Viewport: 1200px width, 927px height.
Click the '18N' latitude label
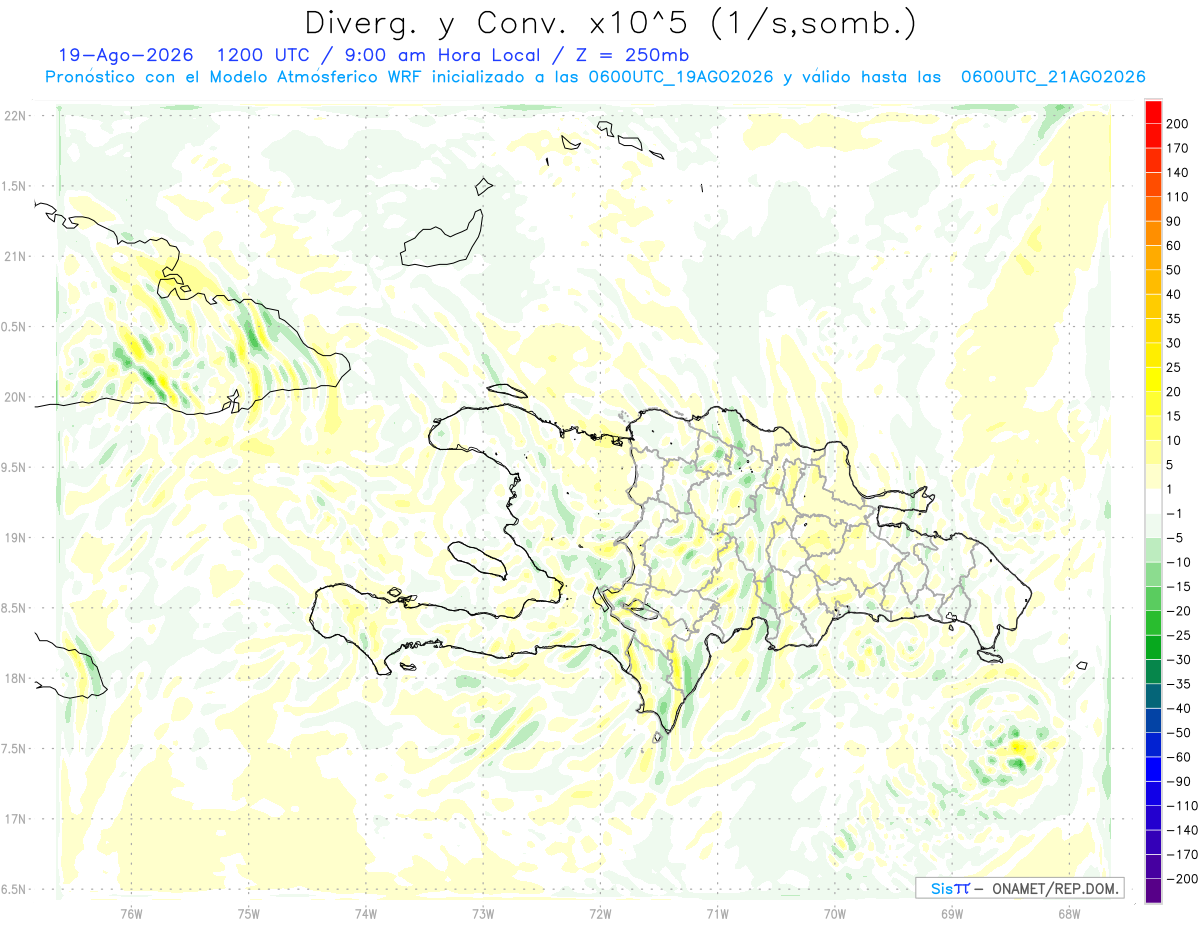point(16,679)
